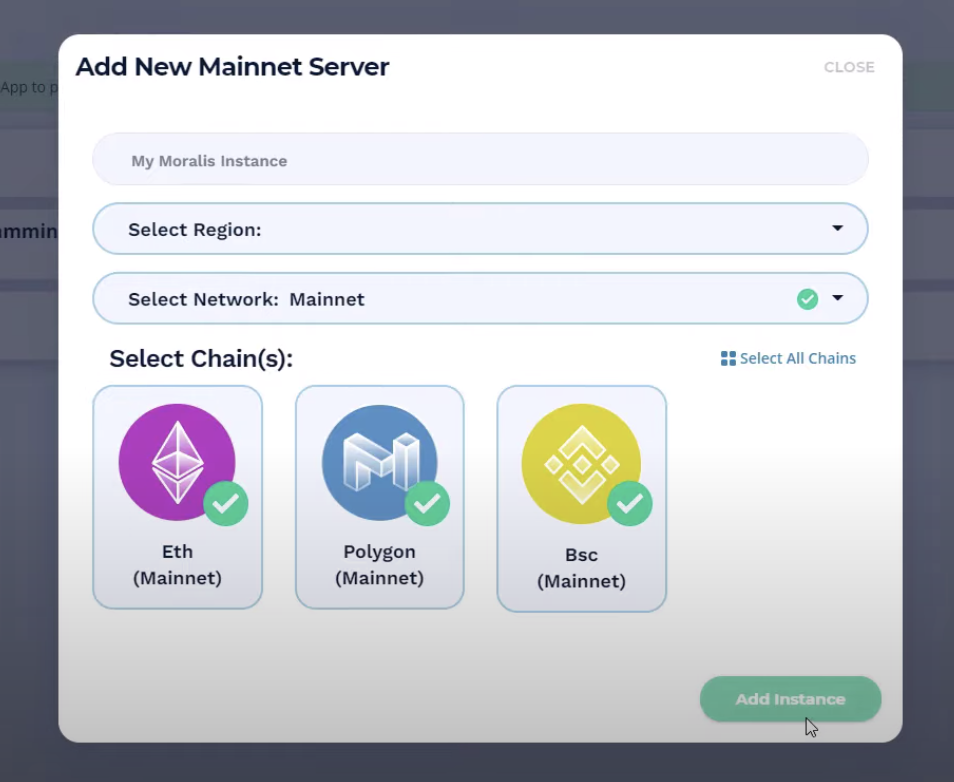Click the Select All Chains link
The height and width of the screenshot is (782, 954).
coord(789,358)
